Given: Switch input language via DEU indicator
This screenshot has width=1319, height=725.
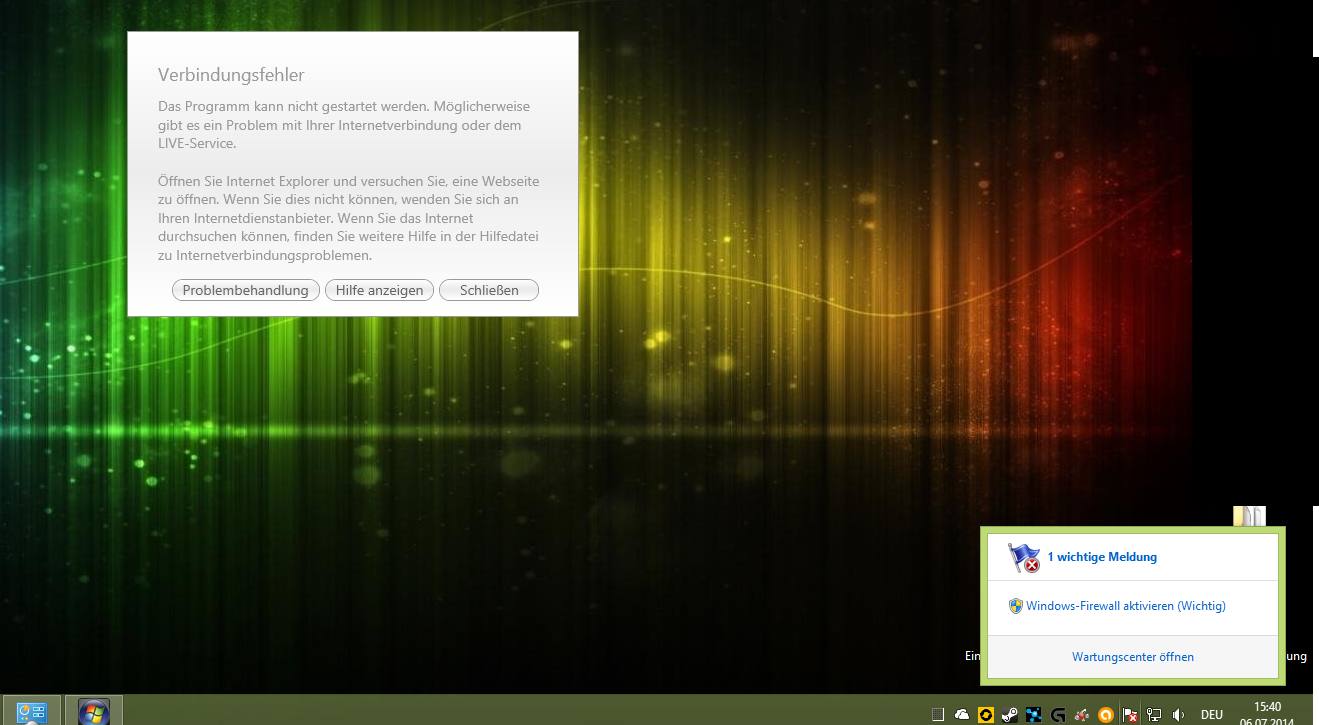Looking at the screenshot, I should click(x=1212, y=715).
